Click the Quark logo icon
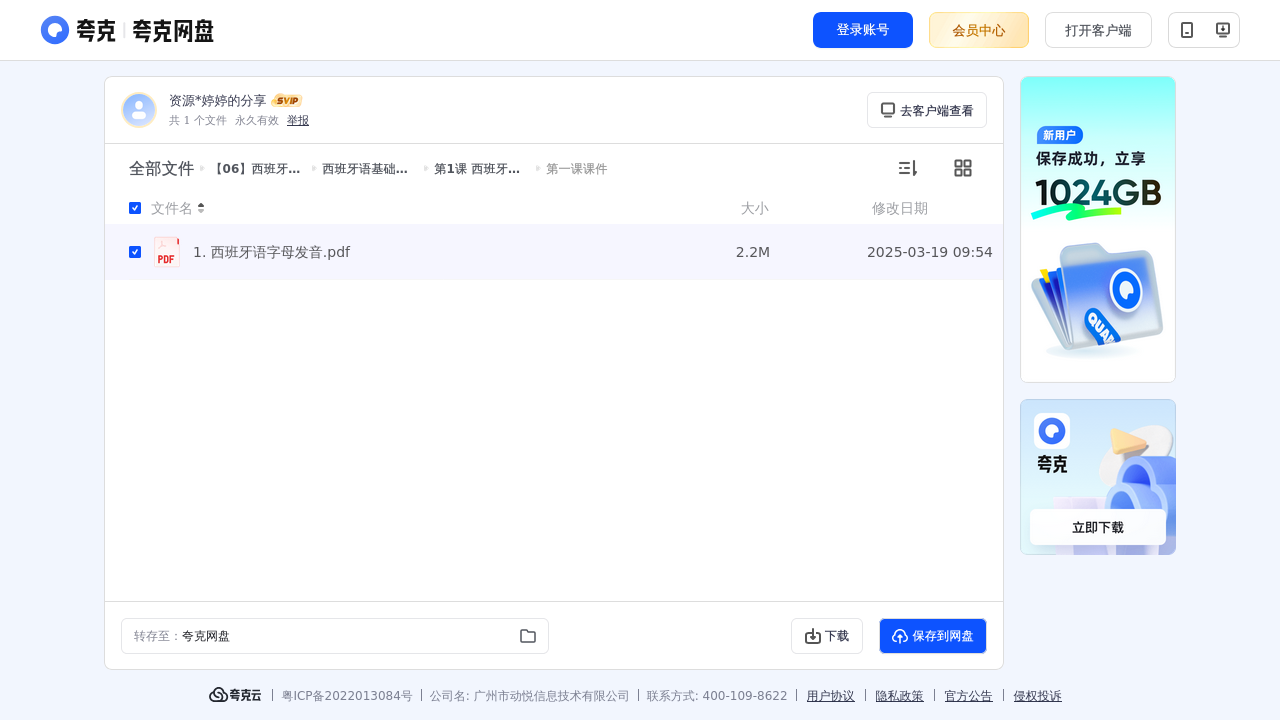Image resolution: width=1280 pixels, height=720 pixels. click(55, 30)
